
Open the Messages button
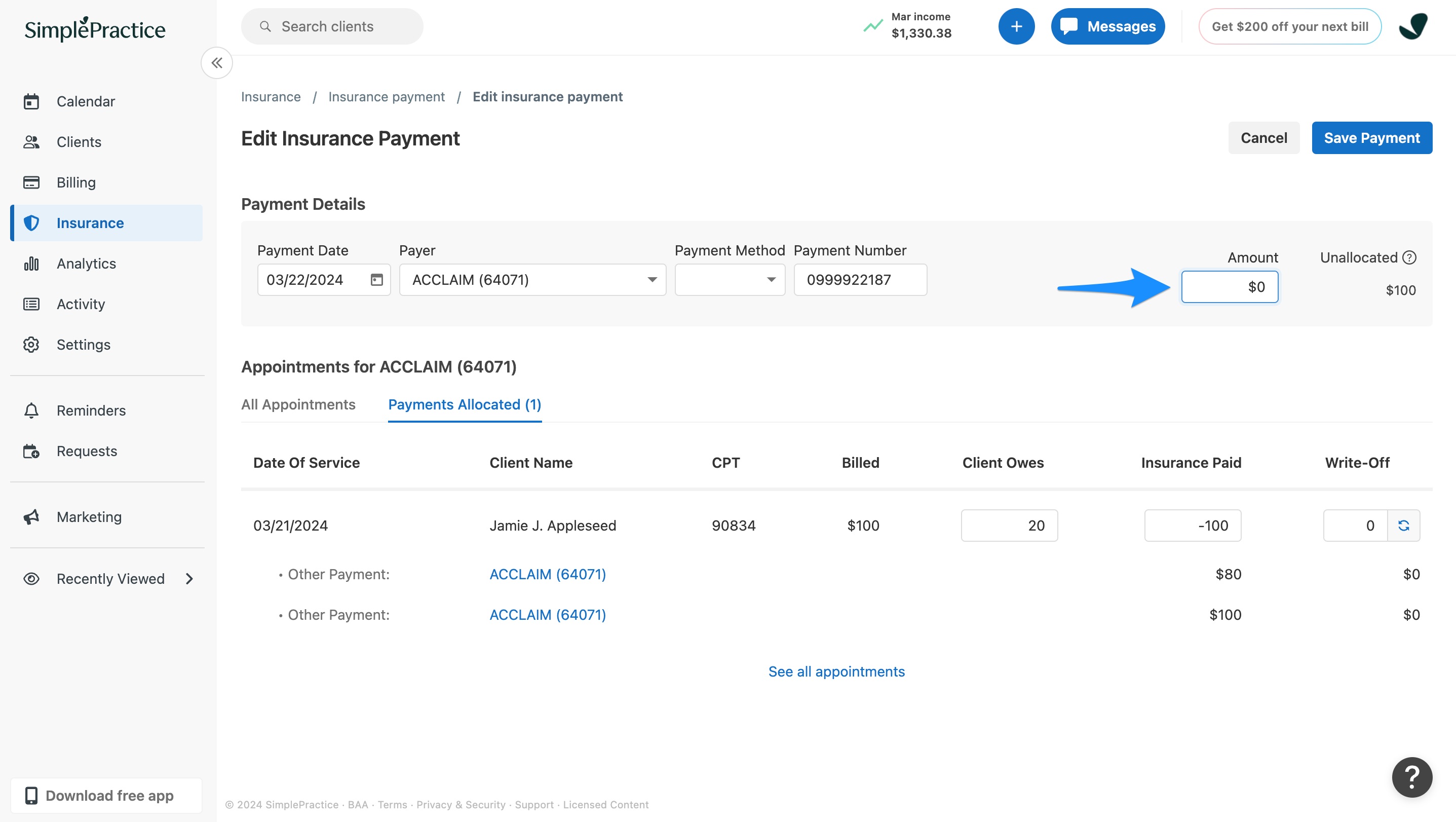[x=1108, y=26]
